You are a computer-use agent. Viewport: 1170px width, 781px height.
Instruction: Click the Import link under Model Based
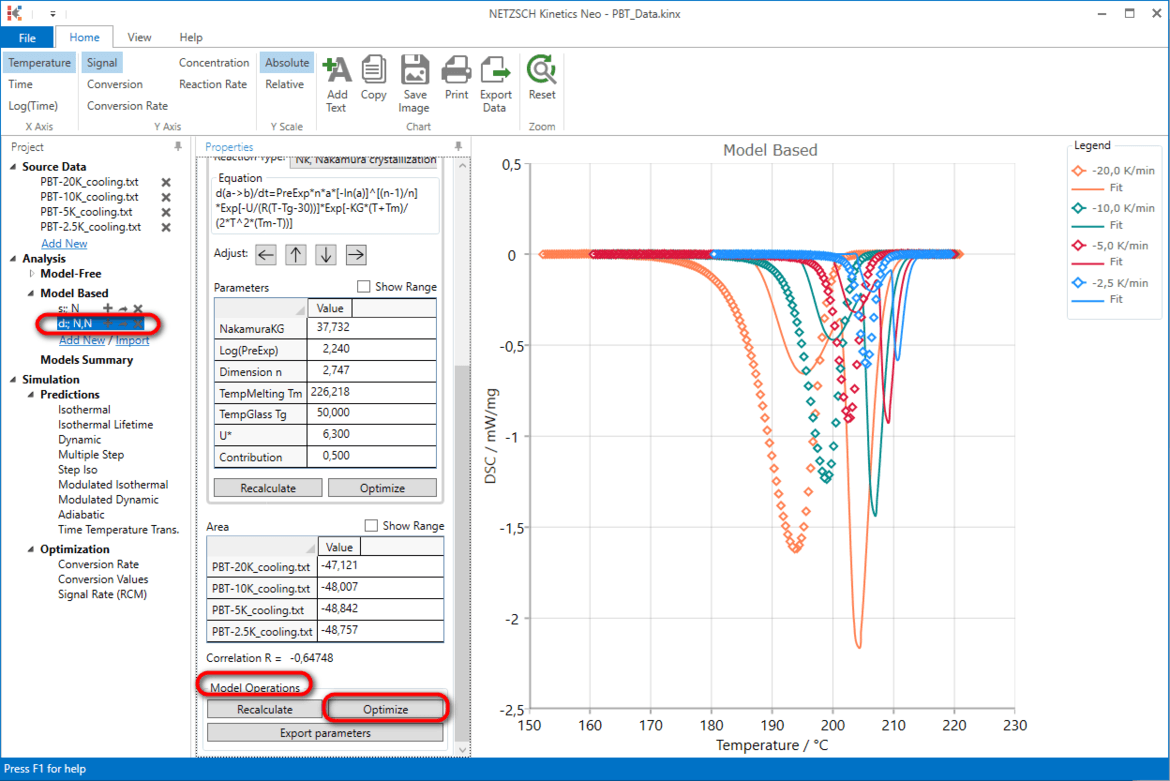coord(132,340)
